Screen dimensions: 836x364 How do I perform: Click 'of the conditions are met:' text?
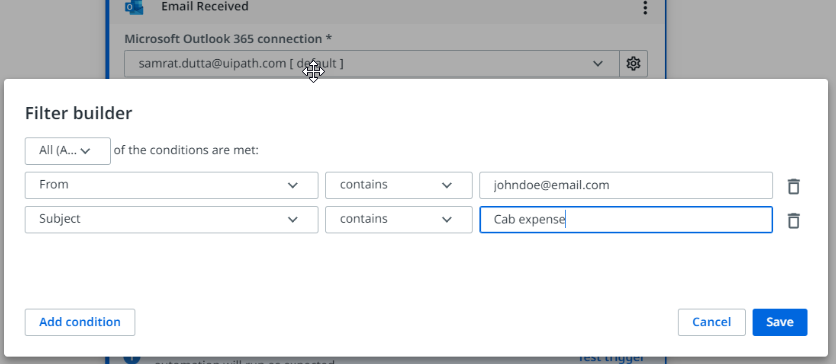point(186,150)
